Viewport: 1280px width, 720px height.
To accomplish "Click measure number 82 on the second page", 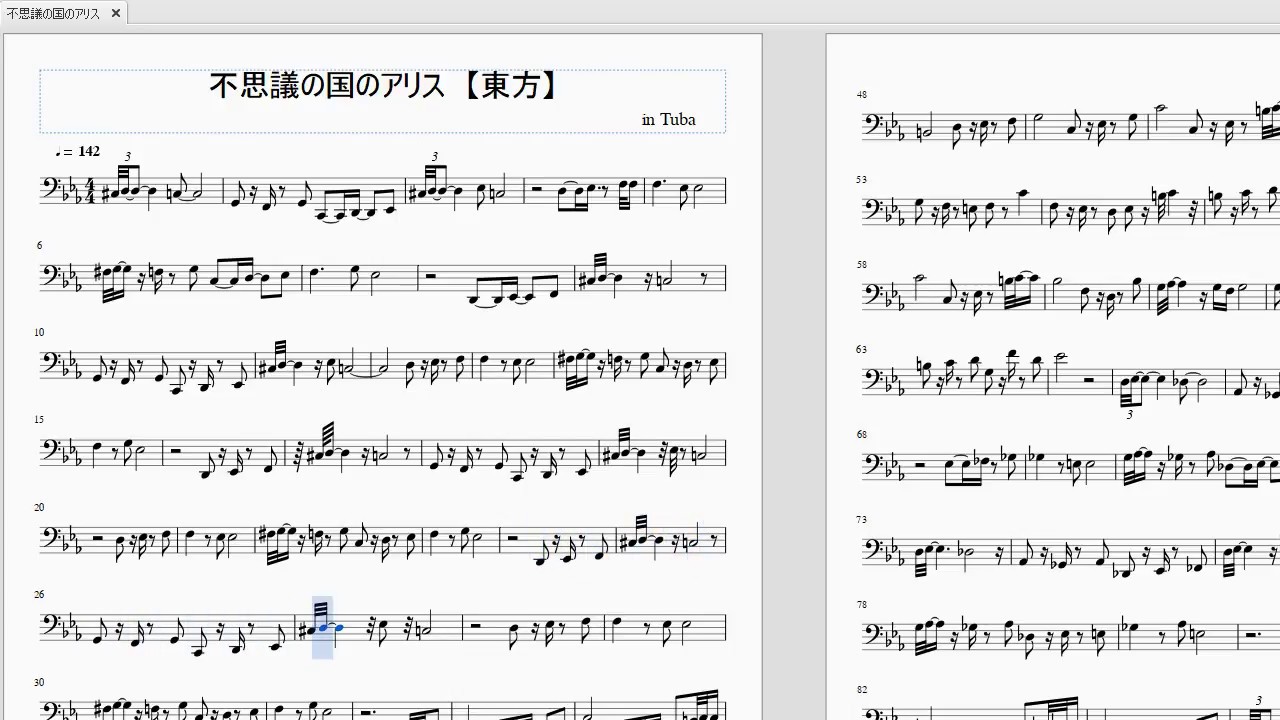I will 862,690.
